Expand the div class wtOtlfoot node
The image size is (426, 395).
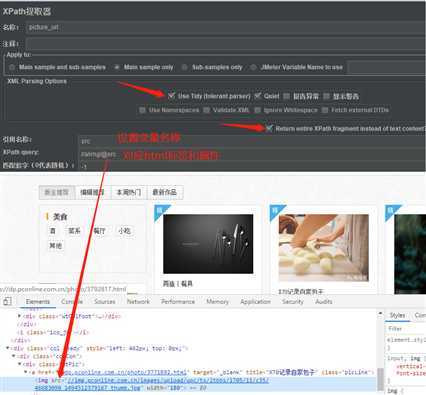coord(19,316)
